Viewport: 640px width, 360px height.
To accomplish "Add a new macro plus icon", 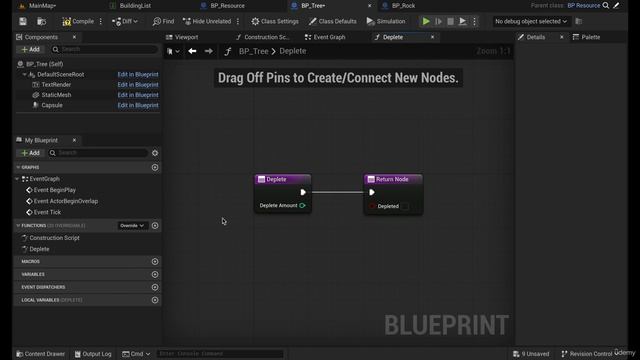I will pos(155,262).
